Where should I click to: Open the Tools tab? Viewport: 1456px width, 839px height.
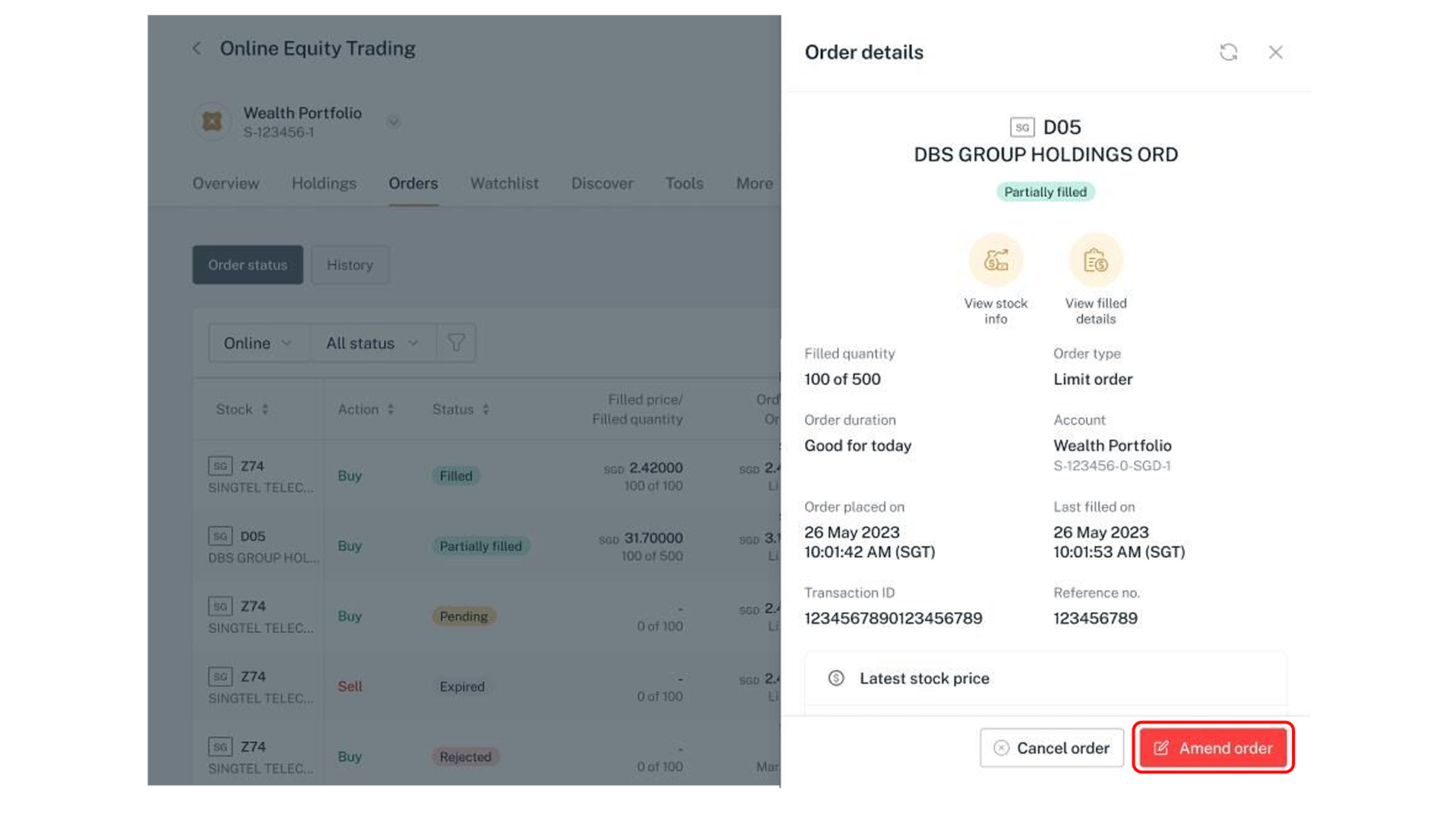pyautogui.click(x=684, y=183)
